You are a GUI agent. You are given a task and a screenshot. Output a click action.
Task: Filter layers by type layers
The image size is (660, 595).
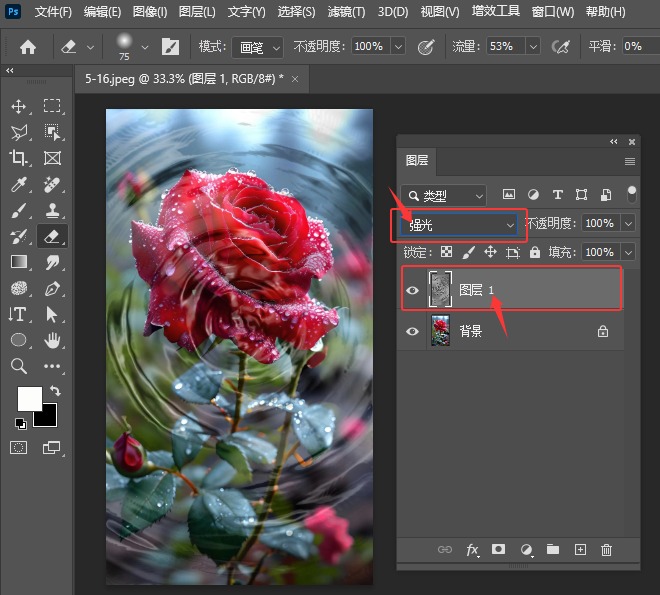tap(558, 194)
